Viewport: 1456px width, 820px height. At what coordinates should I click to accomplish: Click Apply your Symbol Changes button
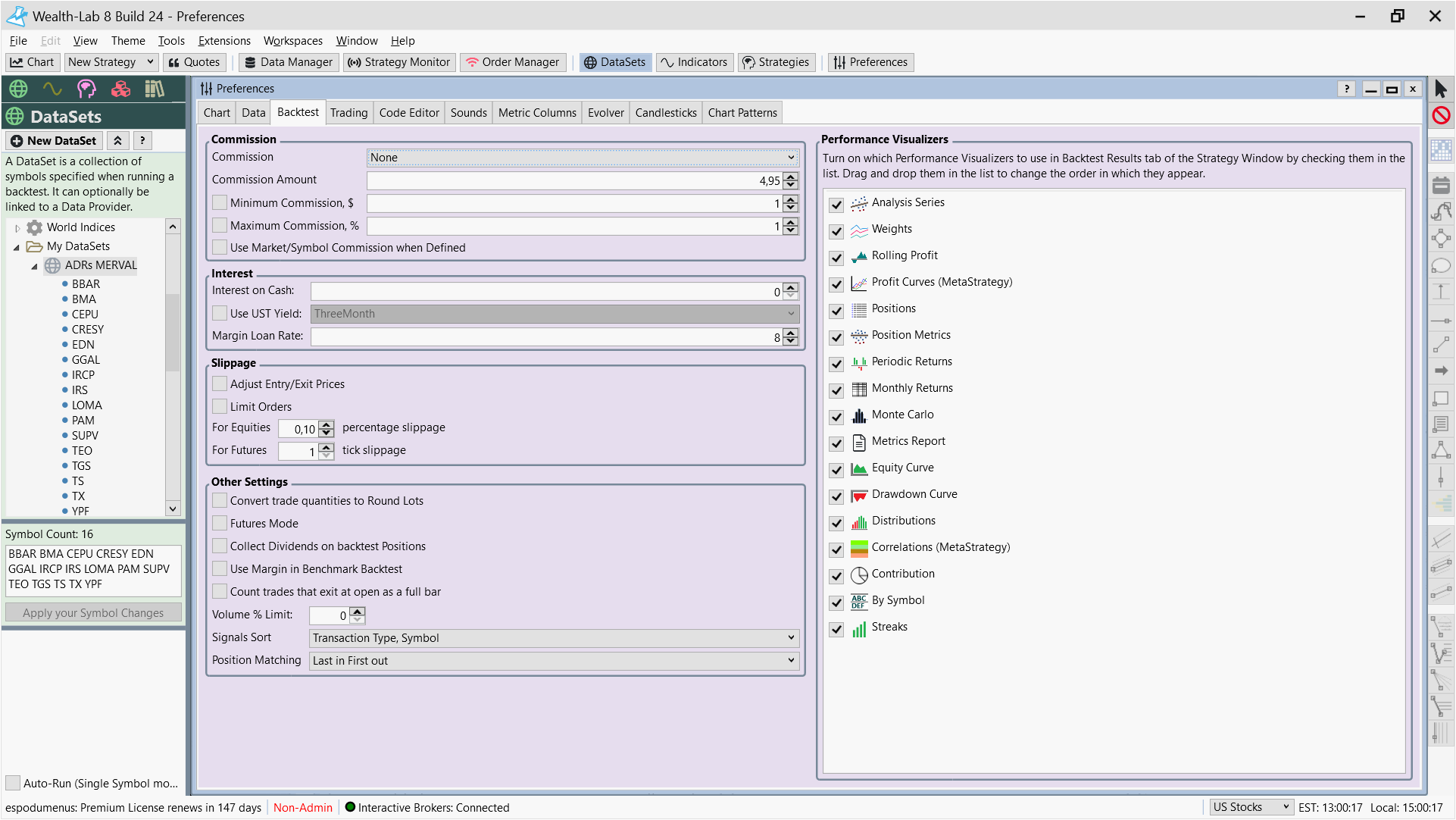tap(93, 612)
